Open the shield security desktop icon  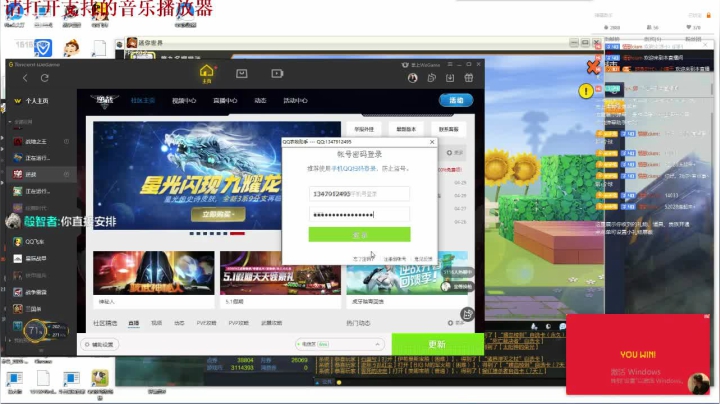click(x=44, y=48)
